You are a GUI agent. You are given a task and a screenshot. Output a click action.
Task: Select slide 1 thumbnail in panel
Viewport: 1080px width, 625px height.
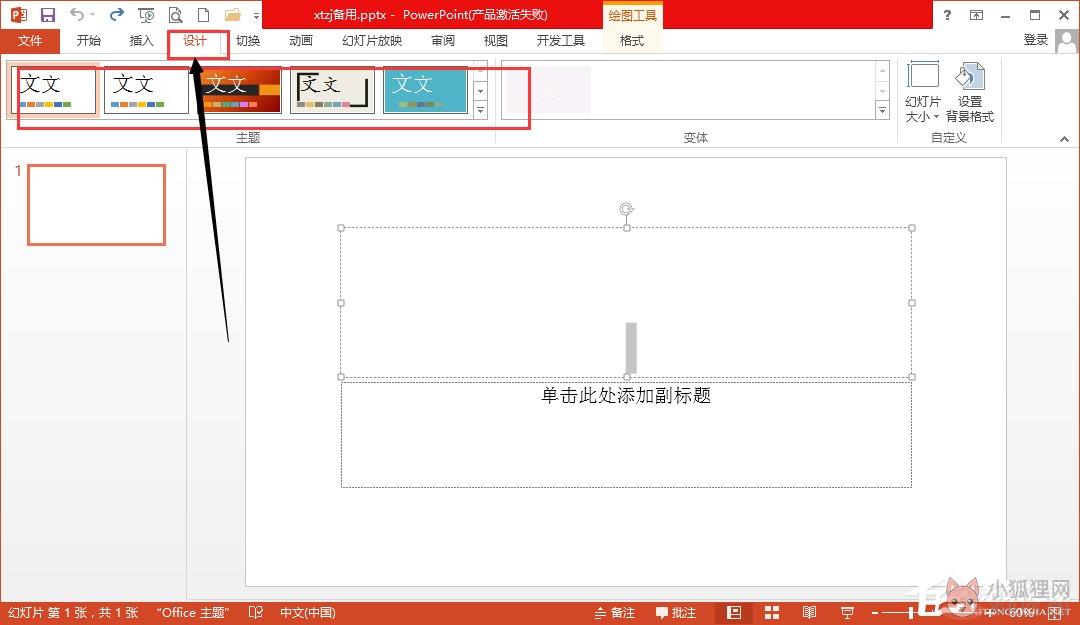click(96, 205)
